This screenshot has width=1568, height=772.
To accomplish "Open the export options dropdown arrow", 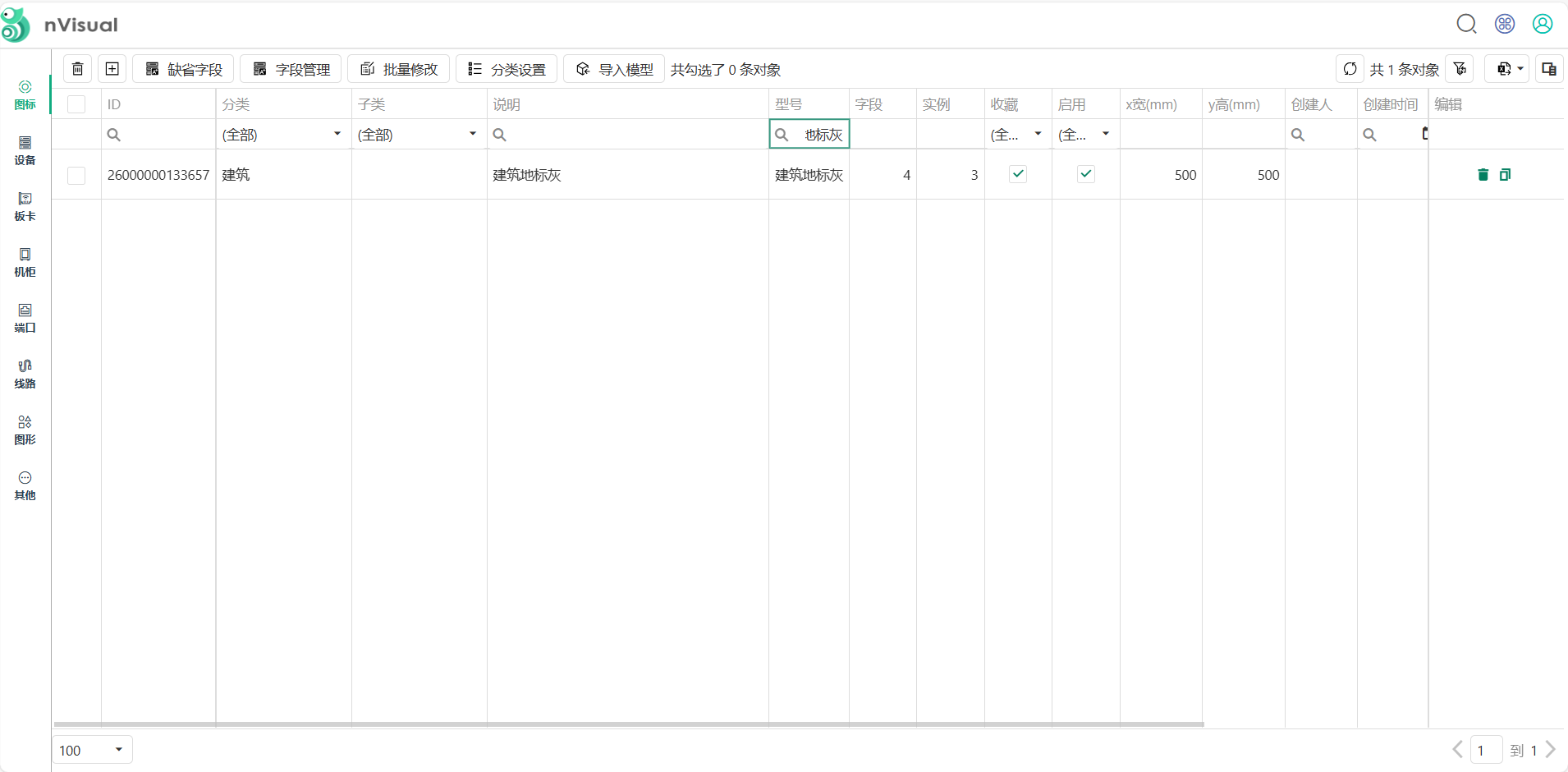I will (x=1520, y=69).
